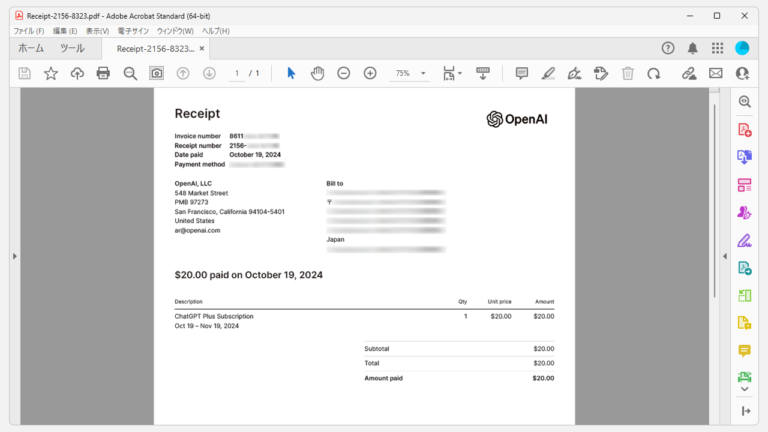Select the hand pan tool
Image resolution: width=768 pixels, height=432 pixels.
317,73
